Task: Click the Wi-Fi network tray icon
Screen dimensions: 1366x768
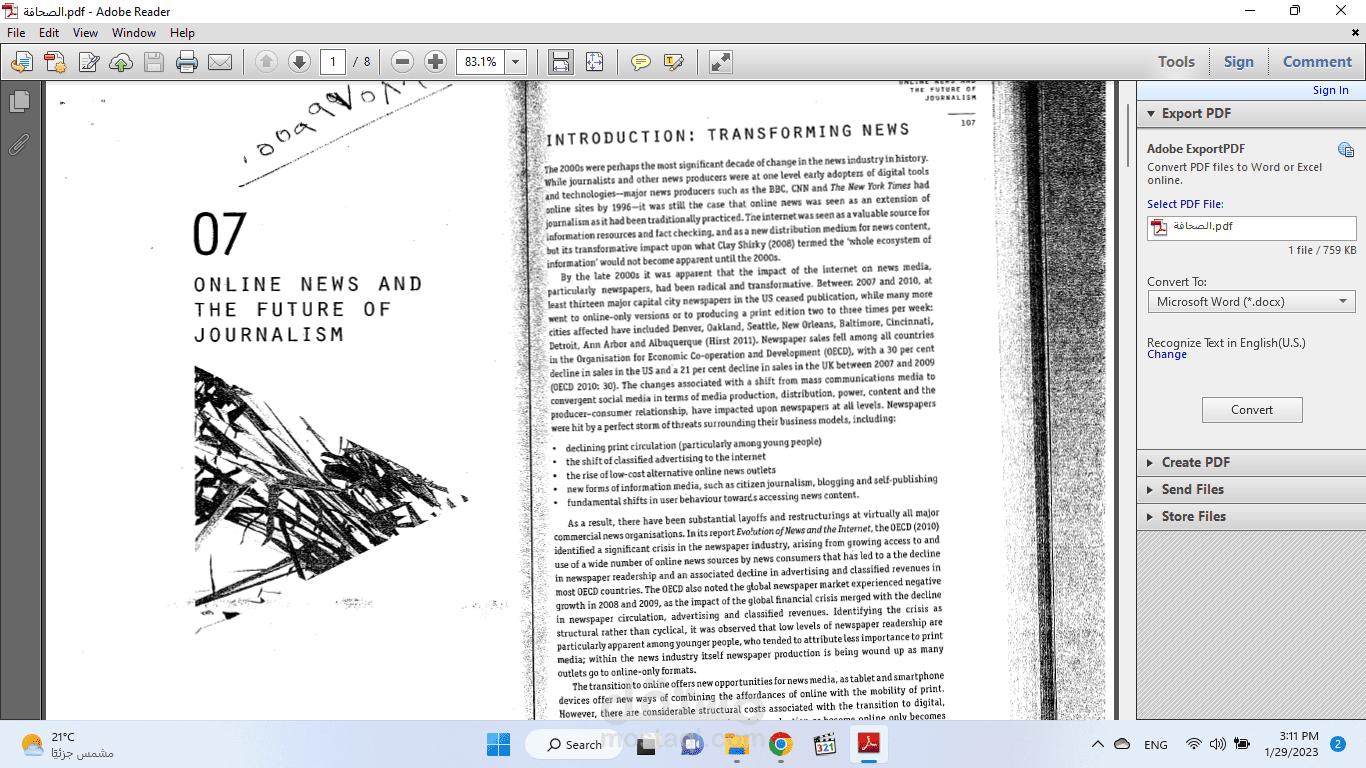Action: [1193, 744]
